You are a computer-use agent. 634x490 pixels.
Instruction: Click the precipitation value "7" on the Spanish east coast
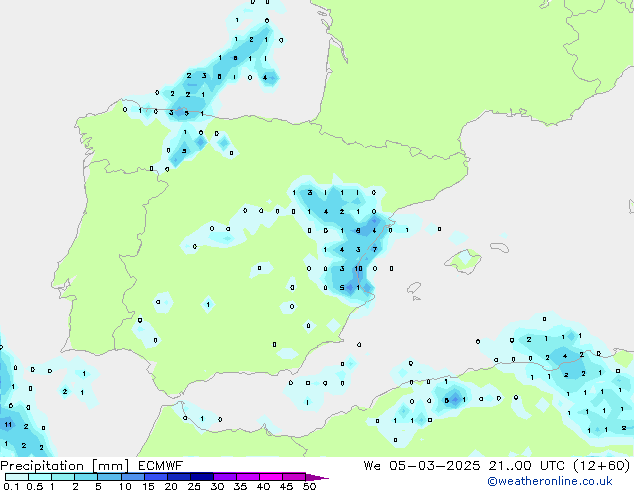point(375,249)
